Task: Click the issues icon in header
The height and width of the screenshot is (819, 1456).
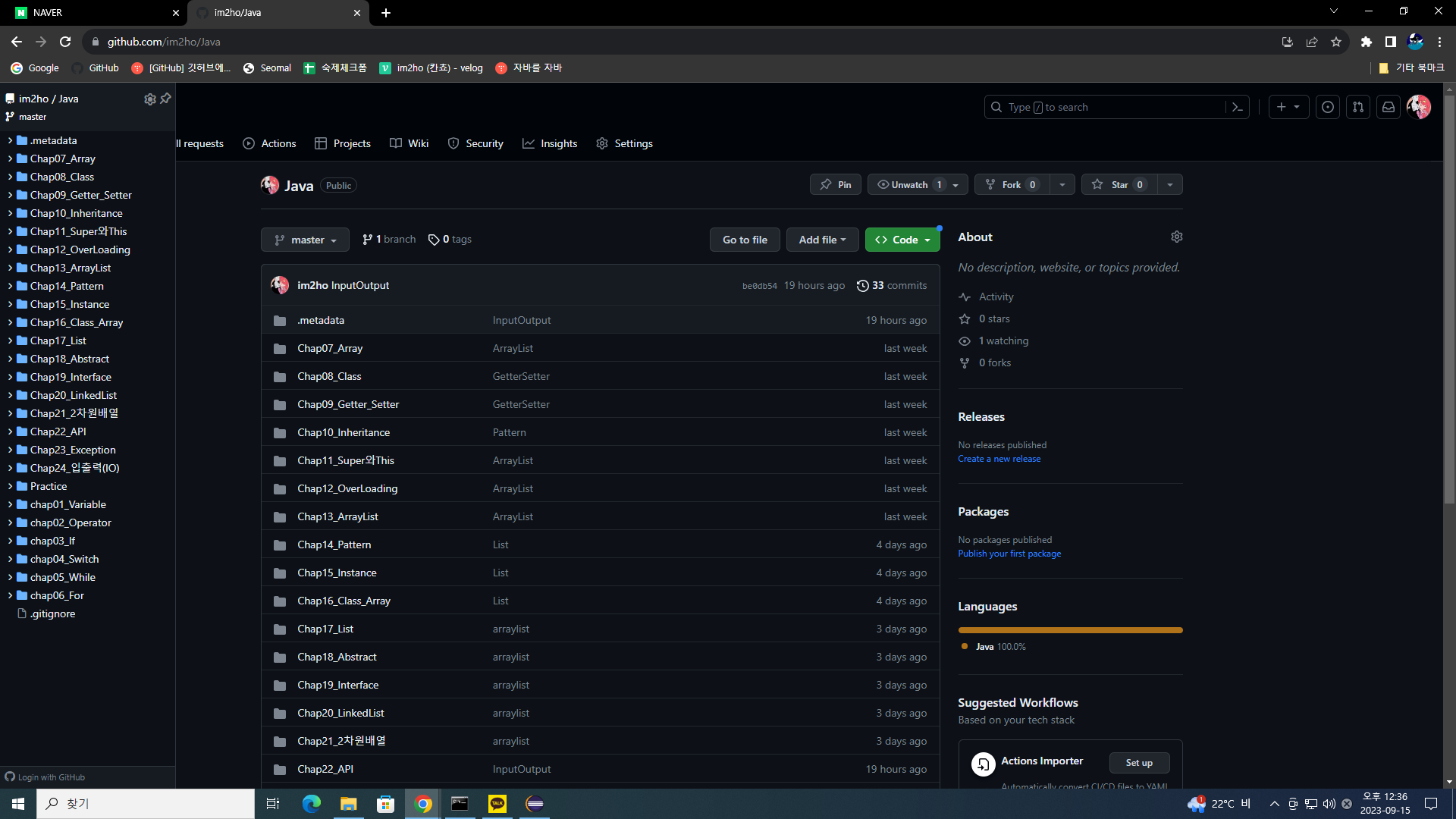Action: (x=1327, y=108)
